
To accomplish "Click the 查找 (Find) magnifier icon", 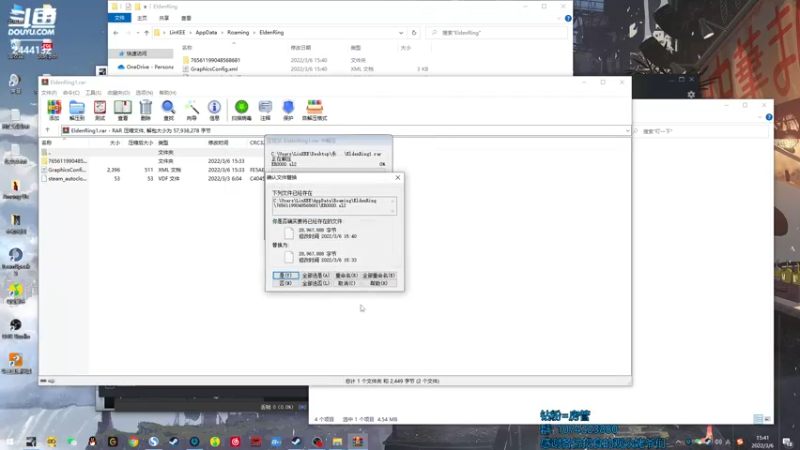I will (x=168, y=110).
